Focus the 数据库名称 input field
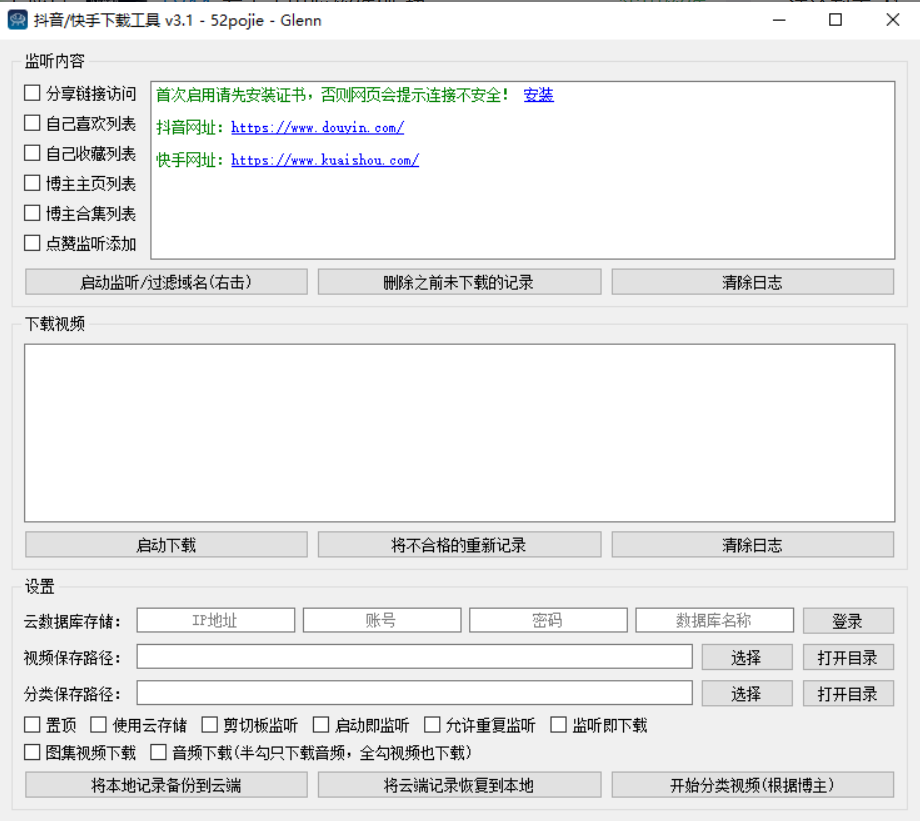920x821 pixels. click(x=715, y=620)
